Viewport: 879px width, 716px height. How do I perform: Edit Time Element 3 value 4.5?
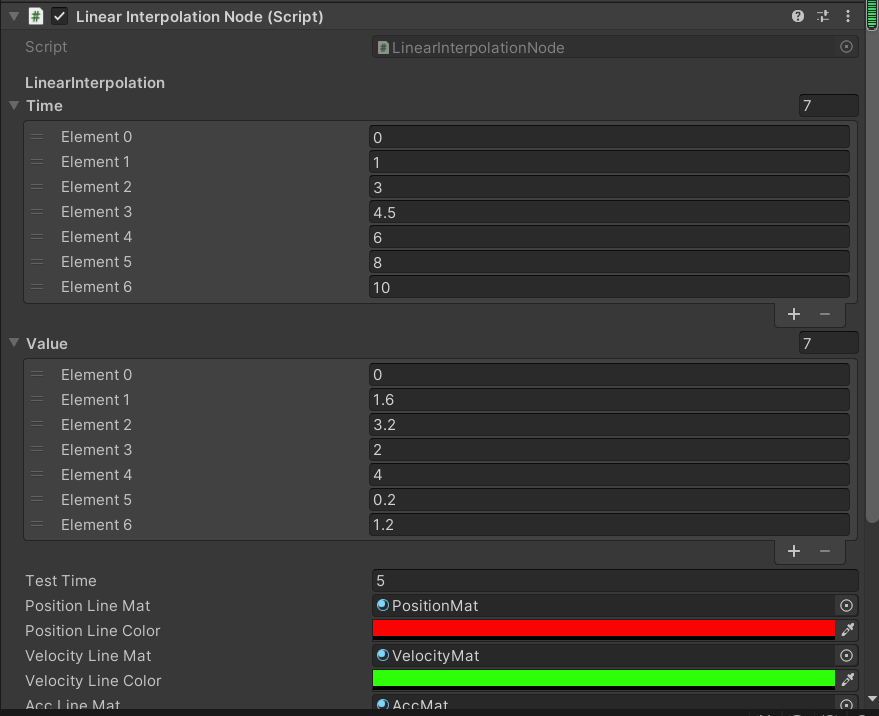(609, 213)
